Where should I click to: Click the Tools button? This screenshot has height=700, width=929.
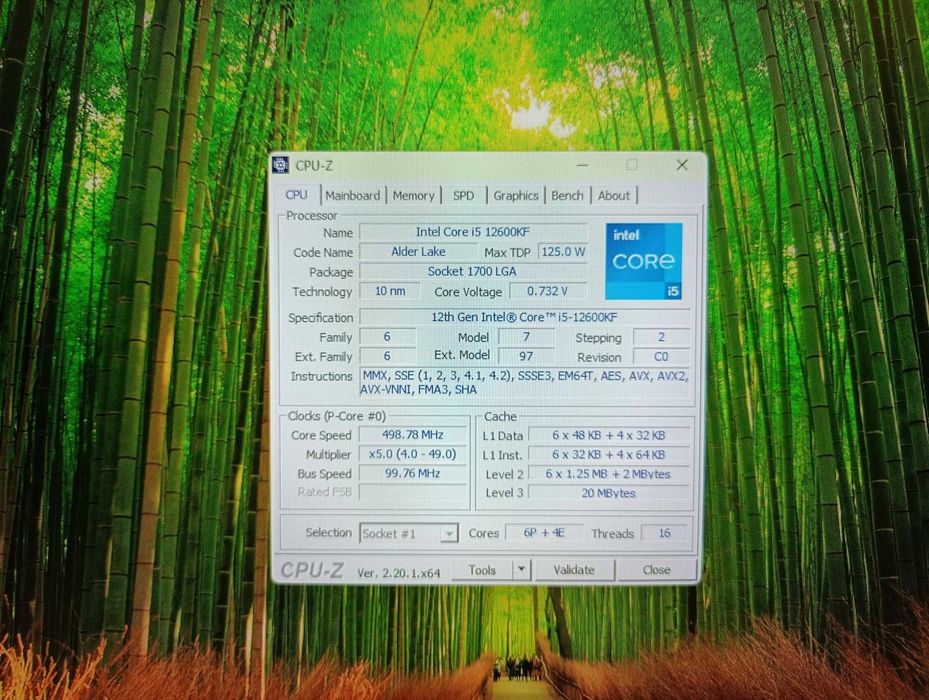coord(482,570)
